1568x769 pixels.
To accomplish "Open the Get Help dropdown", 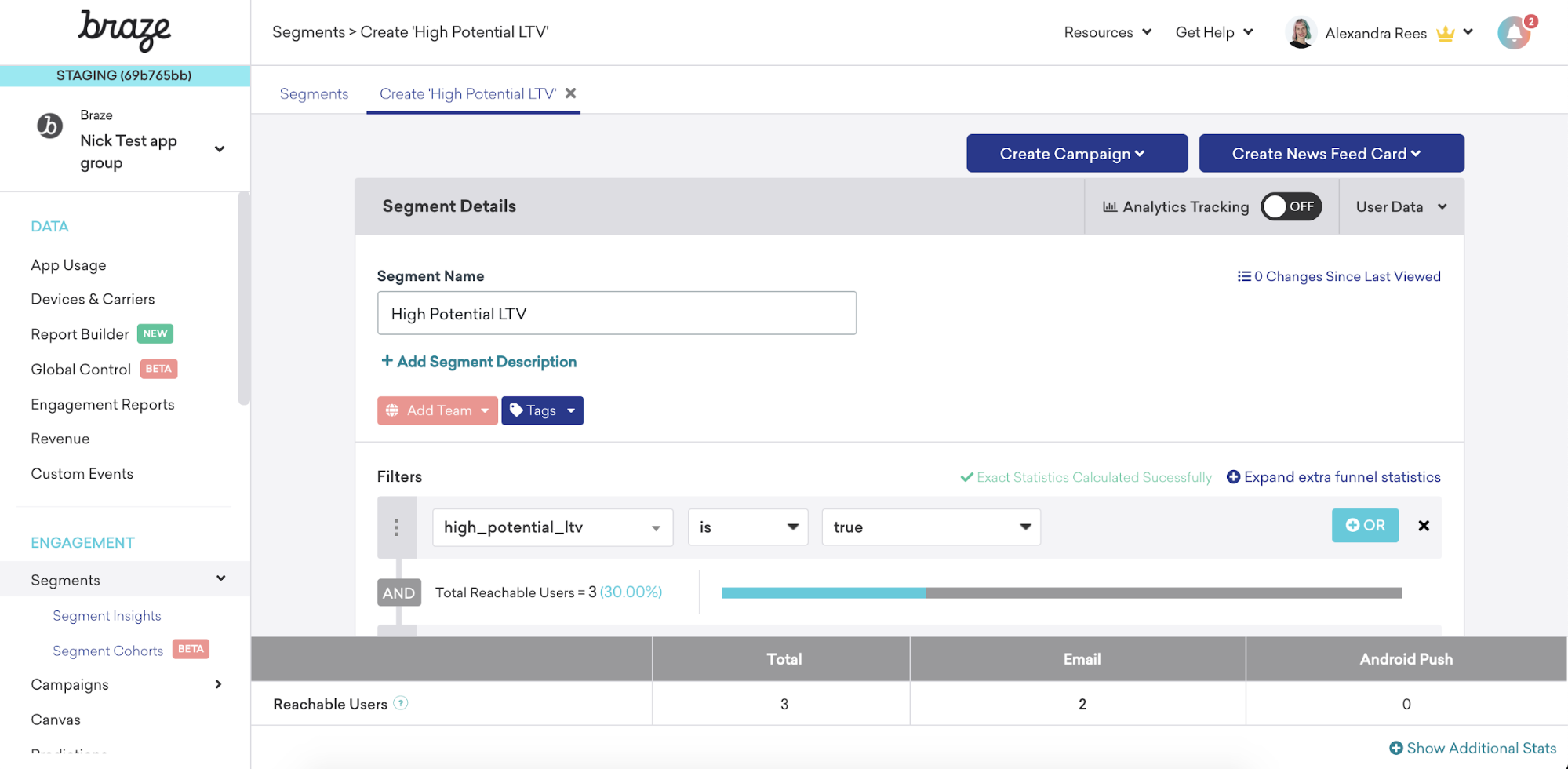I will click(1214, 32).
